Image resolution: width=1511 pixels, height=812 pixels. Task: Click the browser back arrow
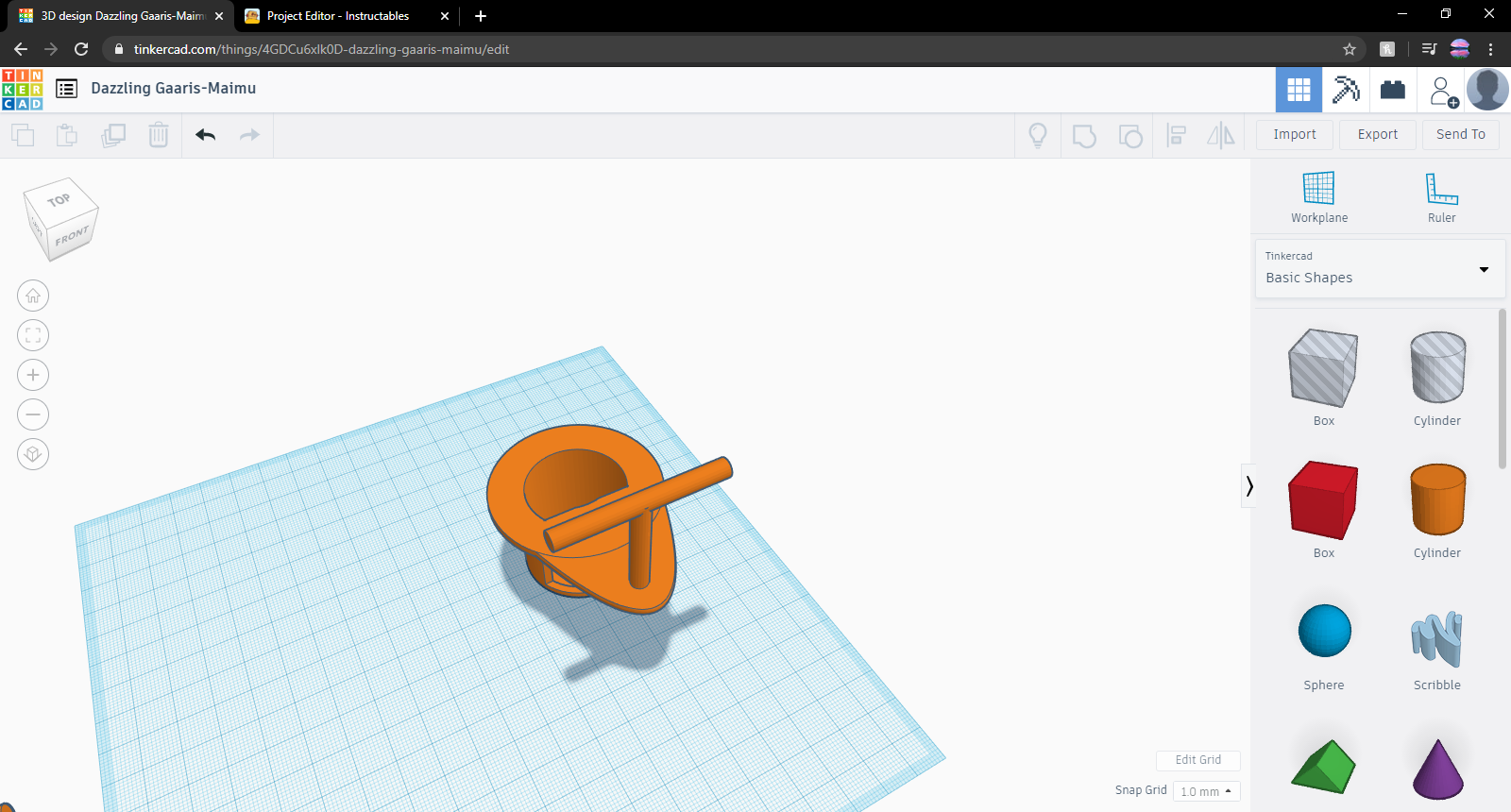coord(21,49)
